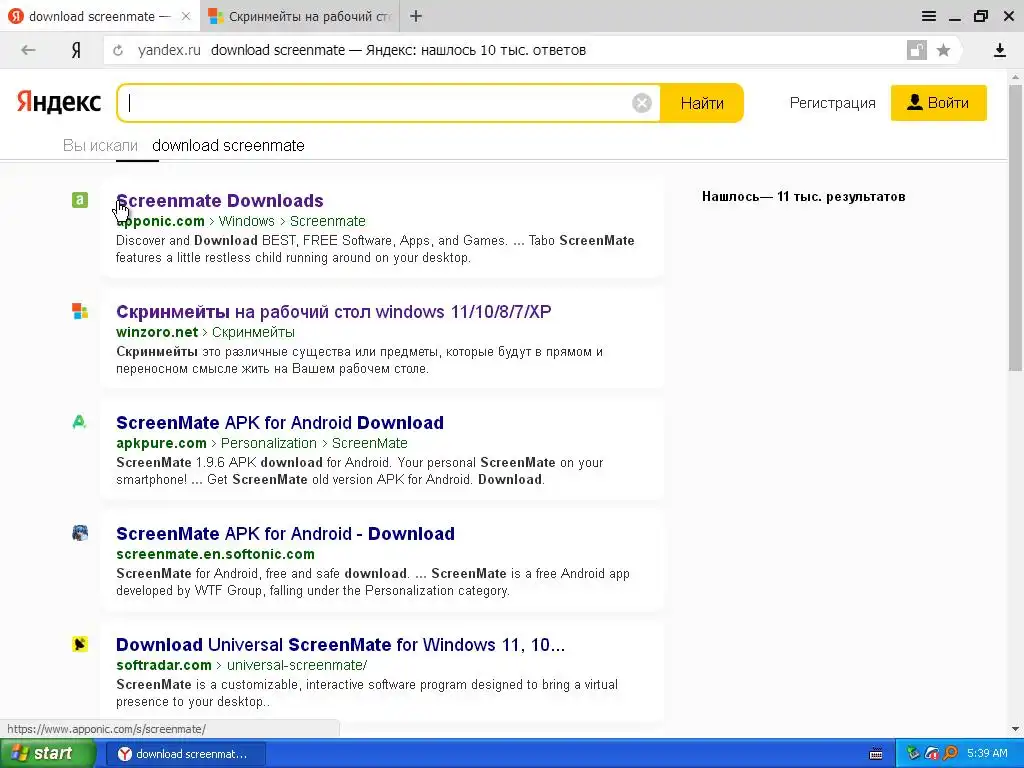Go back with the browser back arrow
Screen dimensions: 1024x768
pos(28,50)
